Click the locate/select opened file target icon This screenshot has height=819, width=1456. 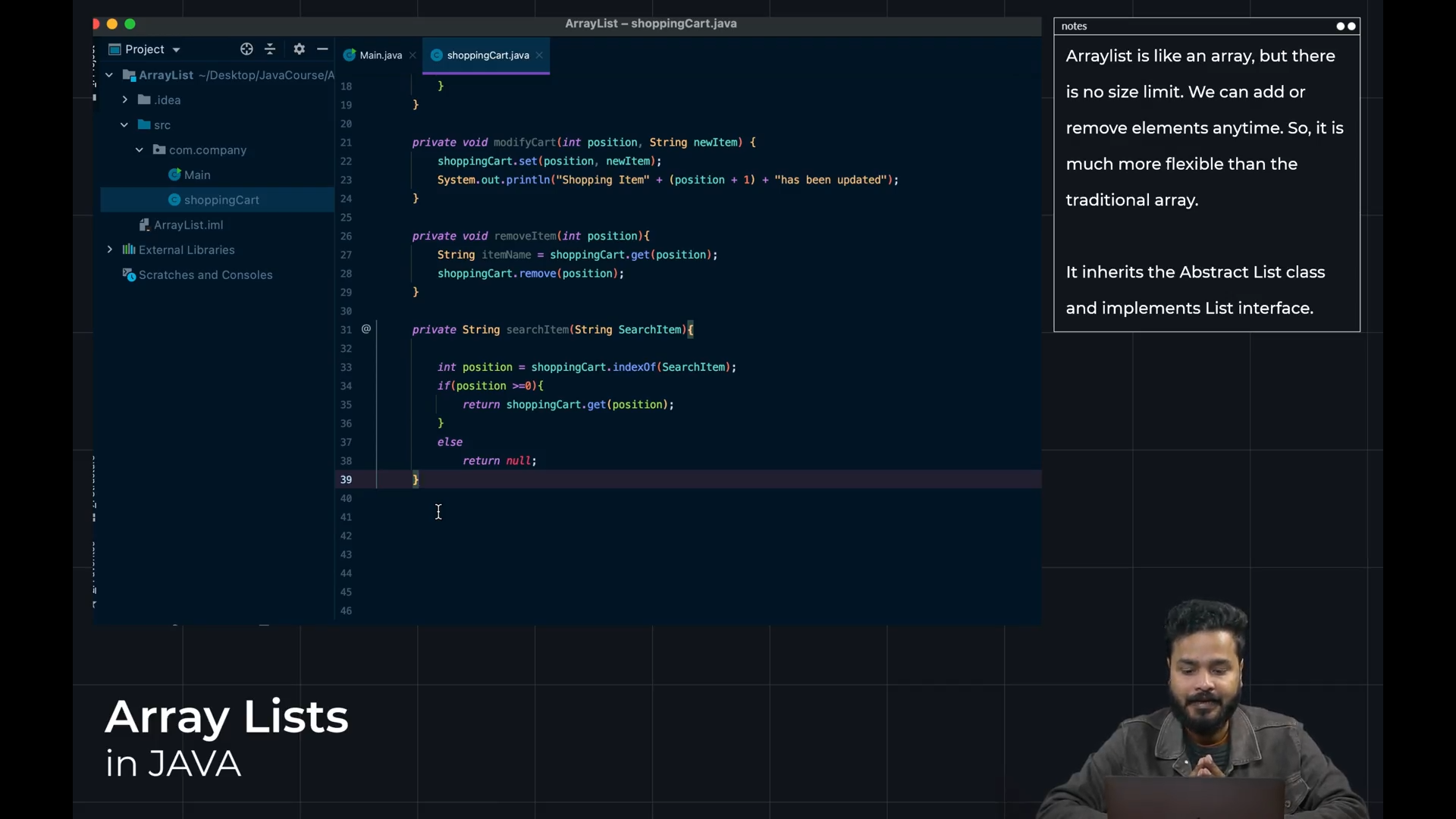pyautogui.click(x=246, y=49)
